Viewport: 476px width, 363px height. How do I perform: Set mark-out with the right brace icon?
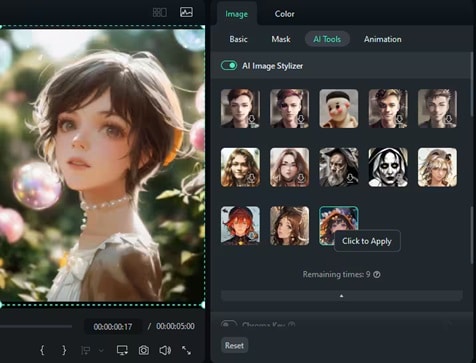(x=64, y=350)
